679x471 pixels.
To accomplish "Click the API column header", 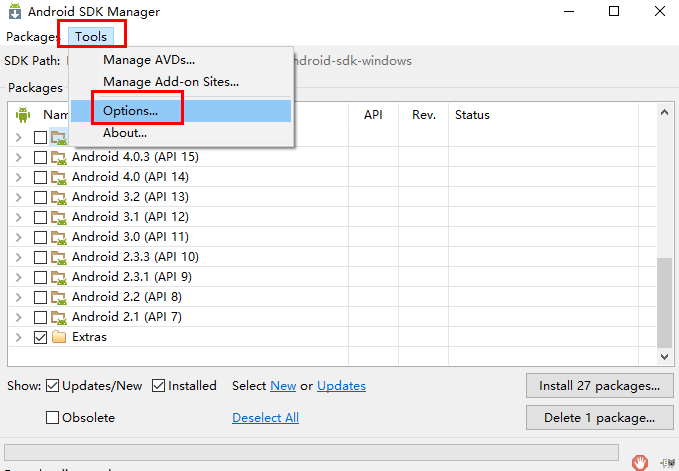I will (373, 115).
